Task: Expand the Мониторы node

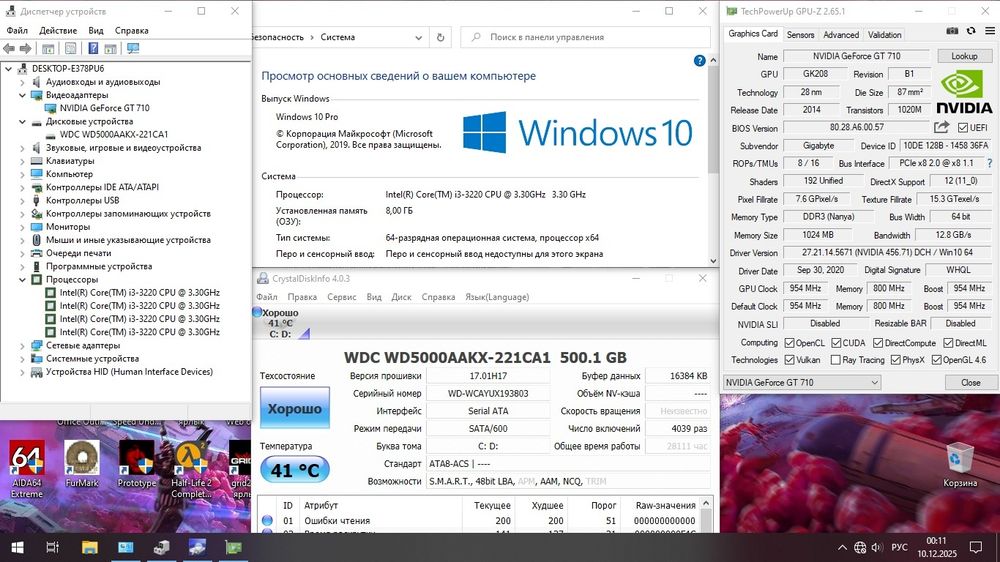Action: pos(22,226)
